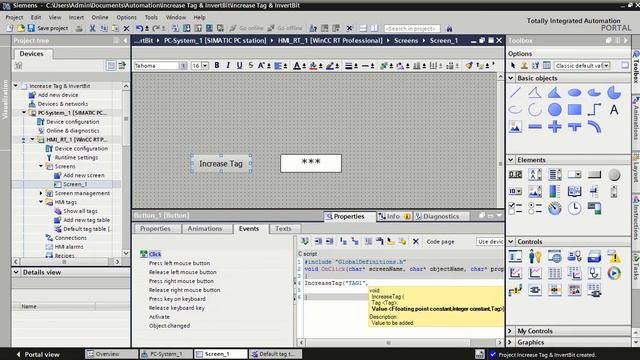This screenshot has width=640, height=360.
Task: Select the Polygon basic object
Action: (554, 93)
